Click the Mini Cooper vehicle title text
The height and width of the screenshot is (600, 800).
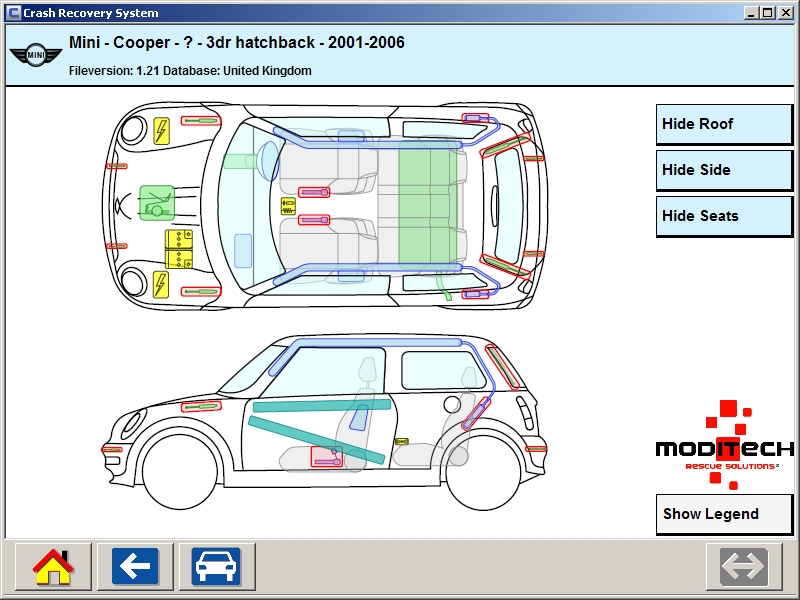[237, 43]
